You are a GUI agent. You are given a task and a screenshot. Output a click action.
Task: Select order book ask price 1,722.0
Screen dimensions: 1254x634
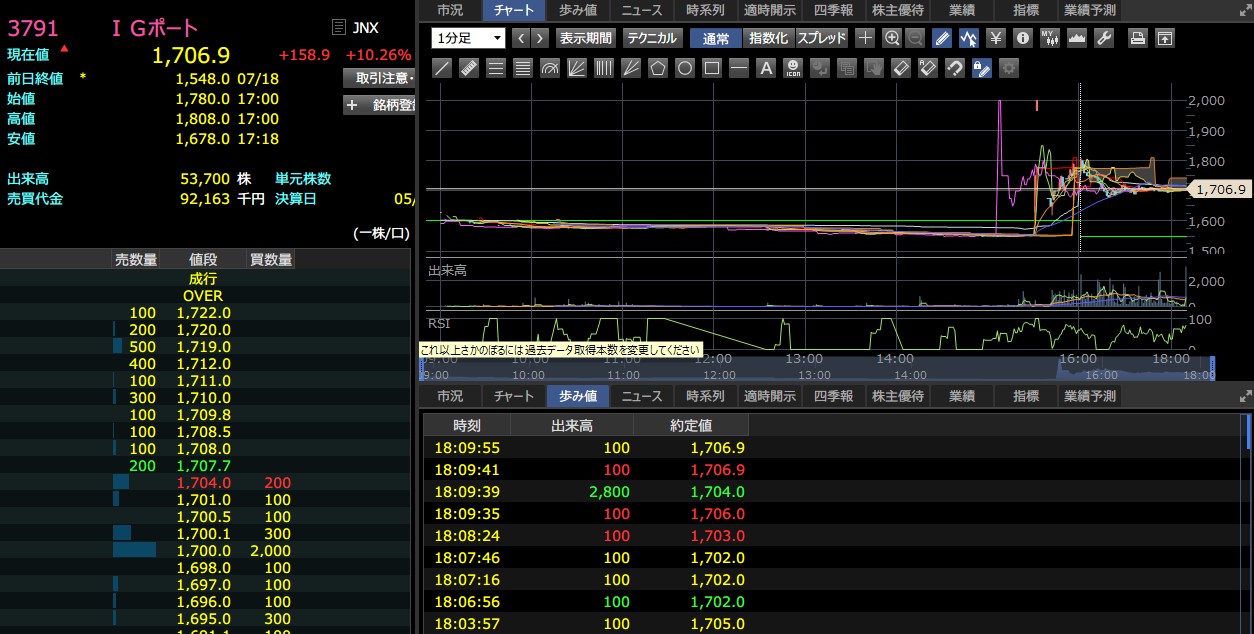204,313
